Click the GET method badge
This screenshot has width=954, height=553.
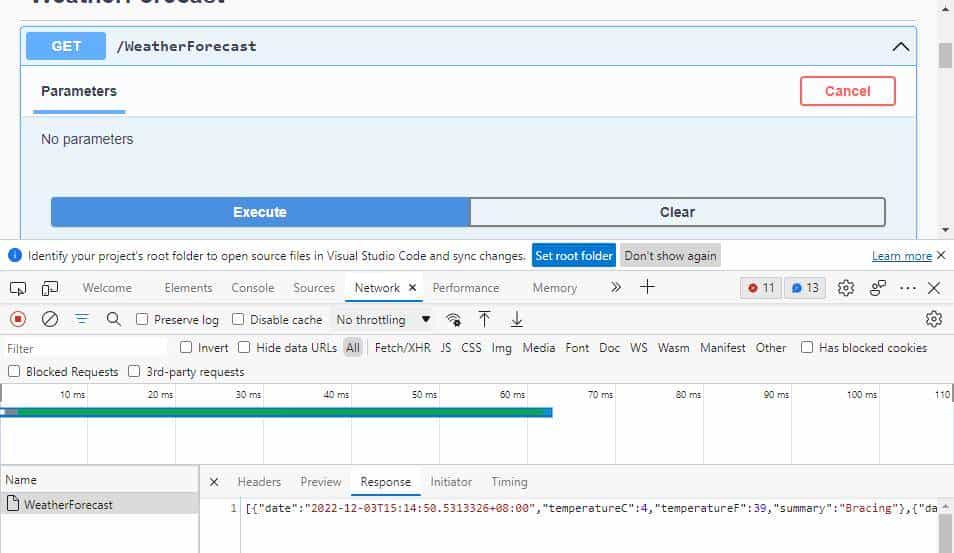(x=66, y=46)
